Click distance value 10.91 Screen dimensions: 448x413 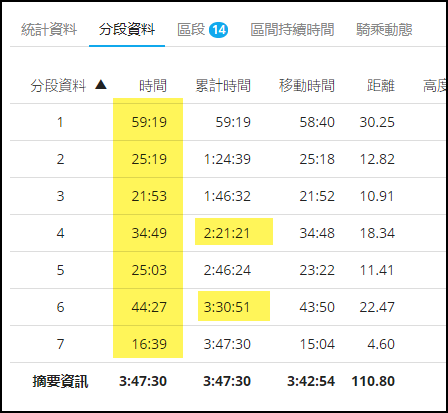(x=377, y=196)
